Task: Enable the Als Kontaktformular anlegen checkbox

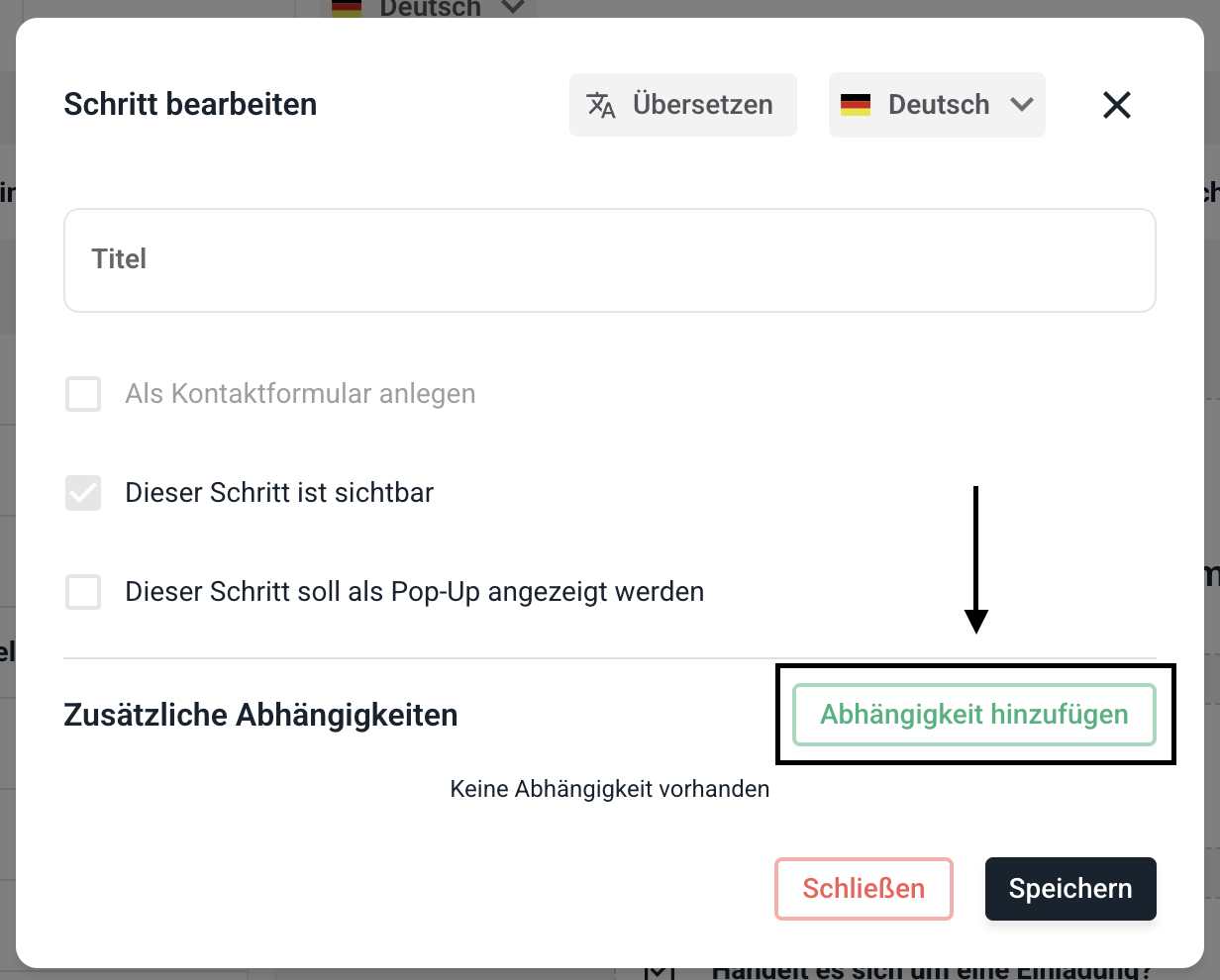Action: tap(83, 394)
